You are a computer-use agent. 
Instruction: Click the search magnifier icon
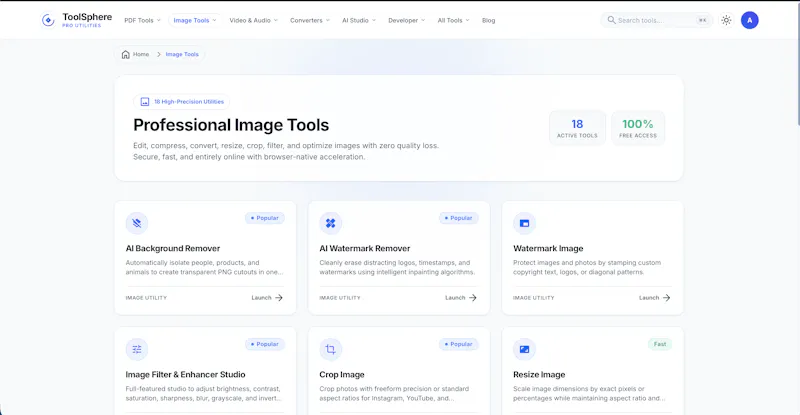(611, 20)
